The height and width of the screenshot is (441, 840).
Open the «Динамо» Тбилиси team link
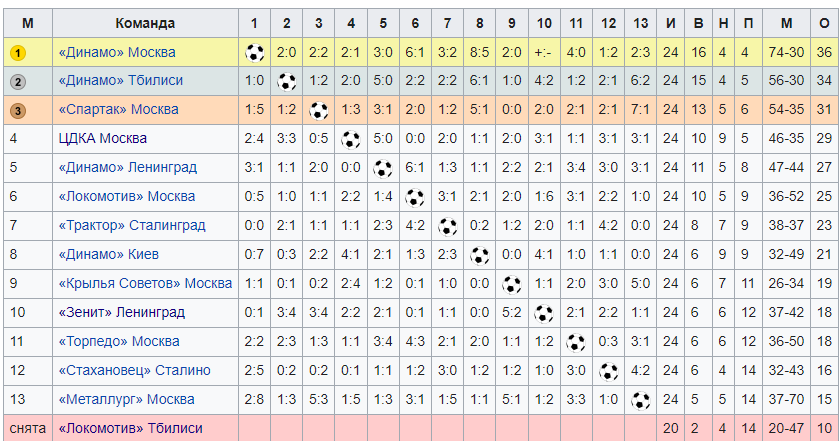121,81
